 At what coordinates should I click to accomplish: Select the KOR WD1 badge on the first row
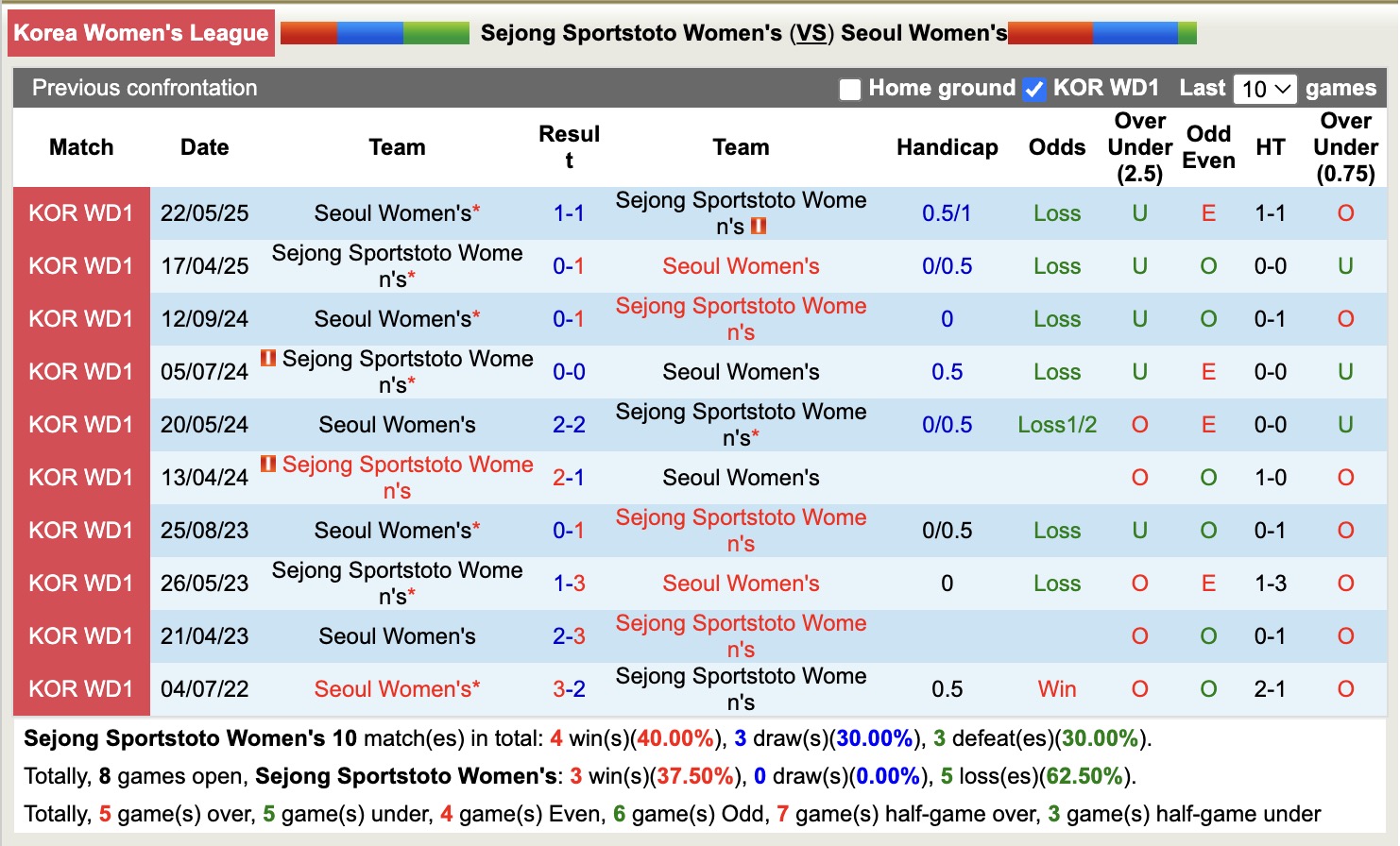pyautogui.click(x=81, y=212)
